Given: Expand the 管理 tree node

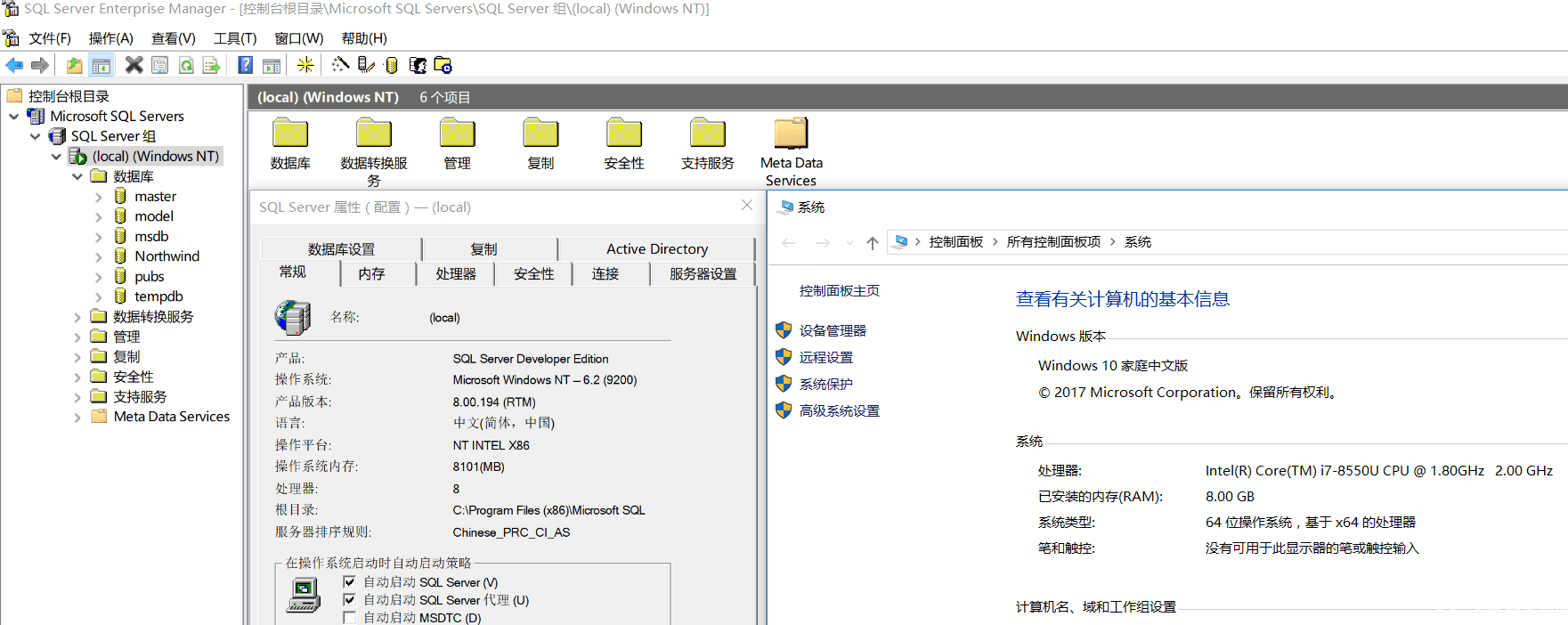Looking at the screenshot, I should click(77, 337).
